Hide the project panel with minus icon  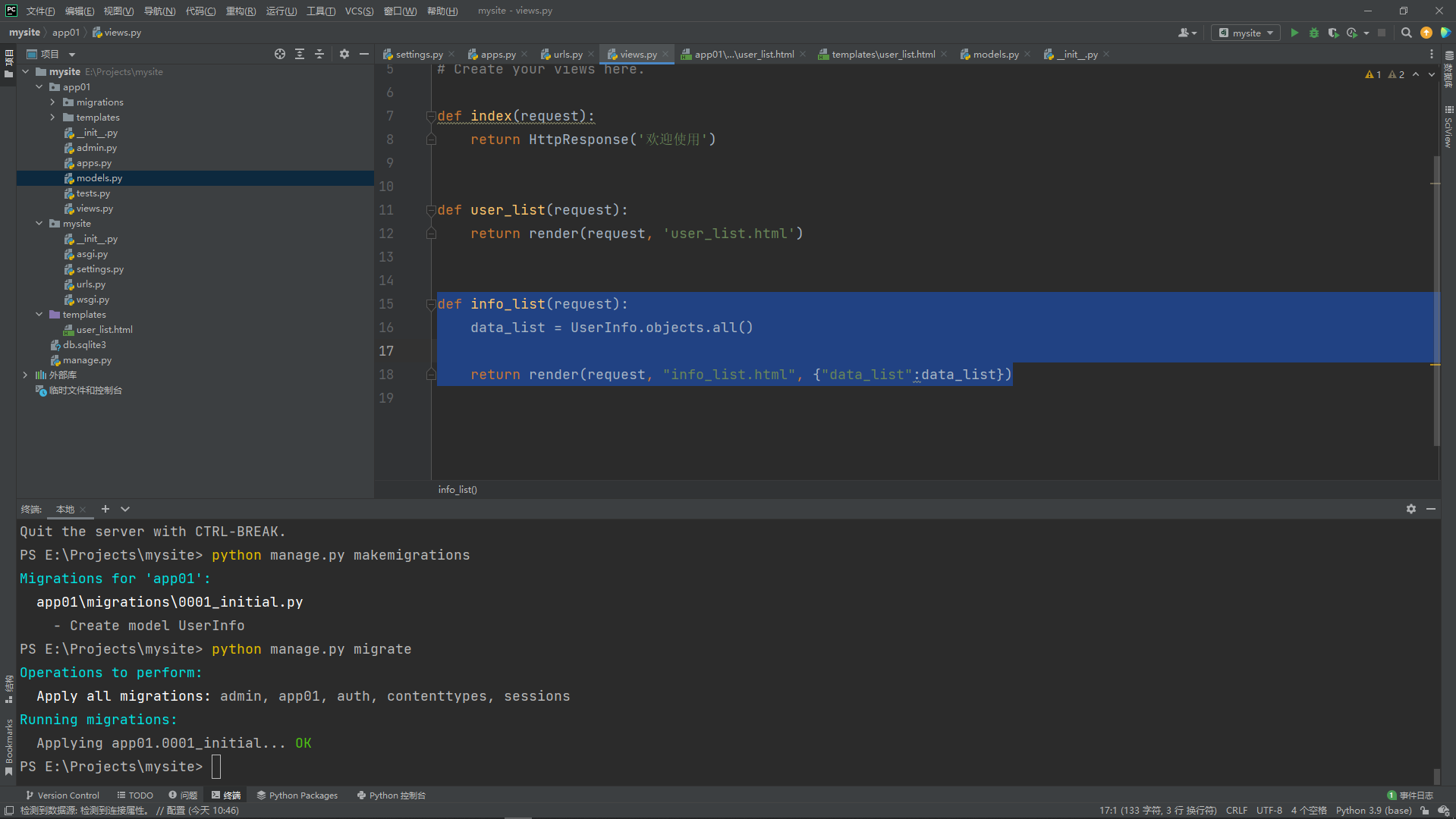click(364, 54)
